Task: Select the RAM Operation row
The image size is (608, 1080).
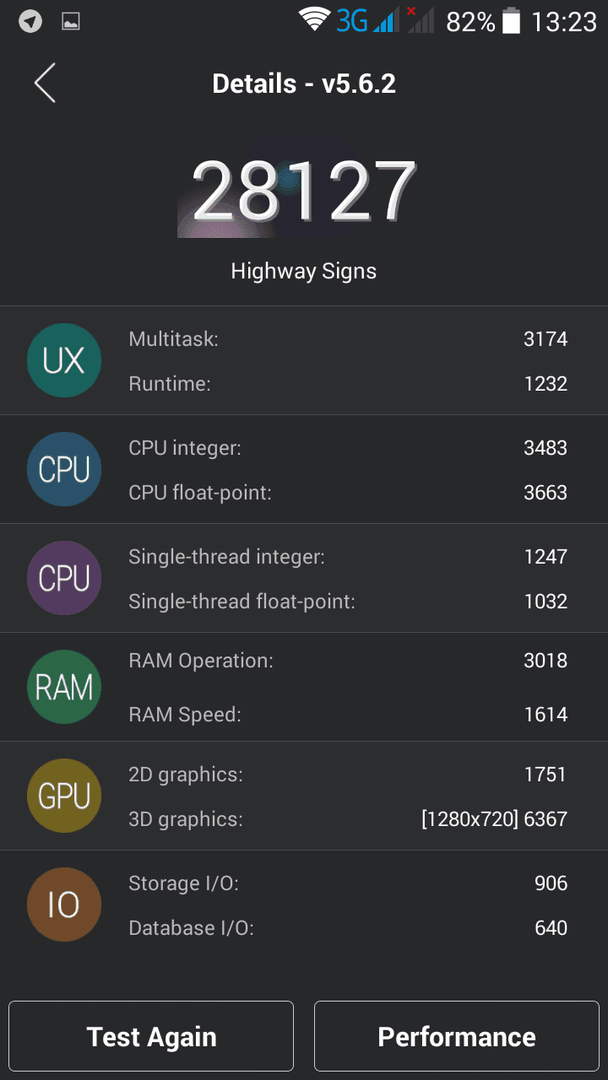Action: 348,661
